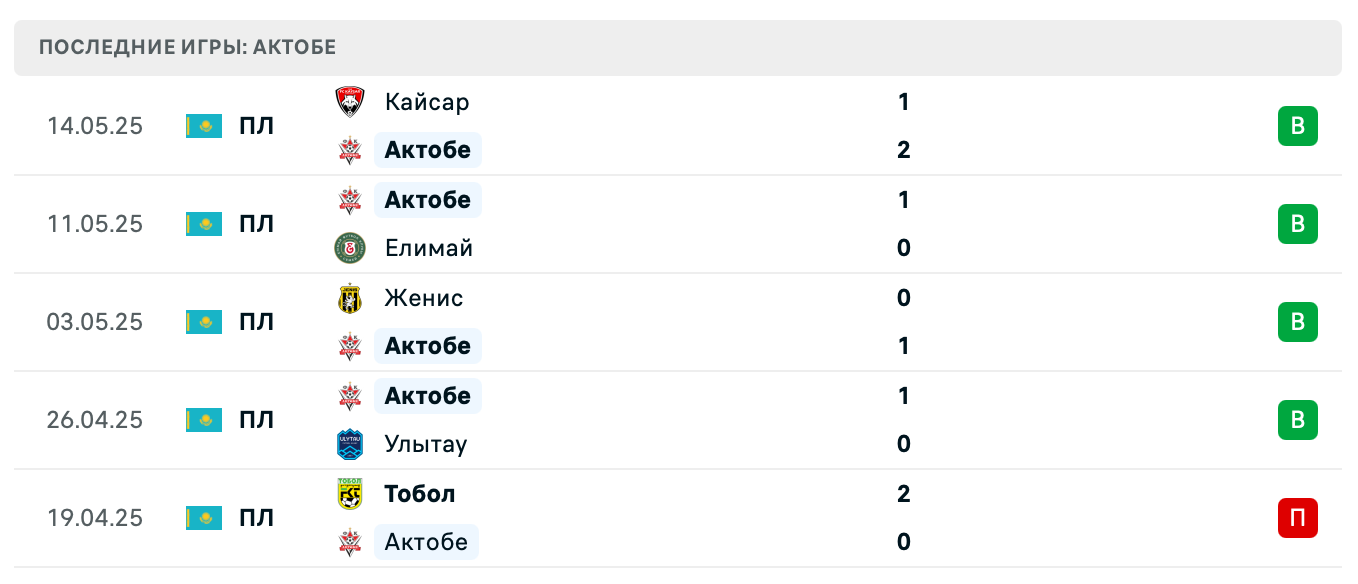Click the green win badge for 03.05.25

(x=1297, y=322)
